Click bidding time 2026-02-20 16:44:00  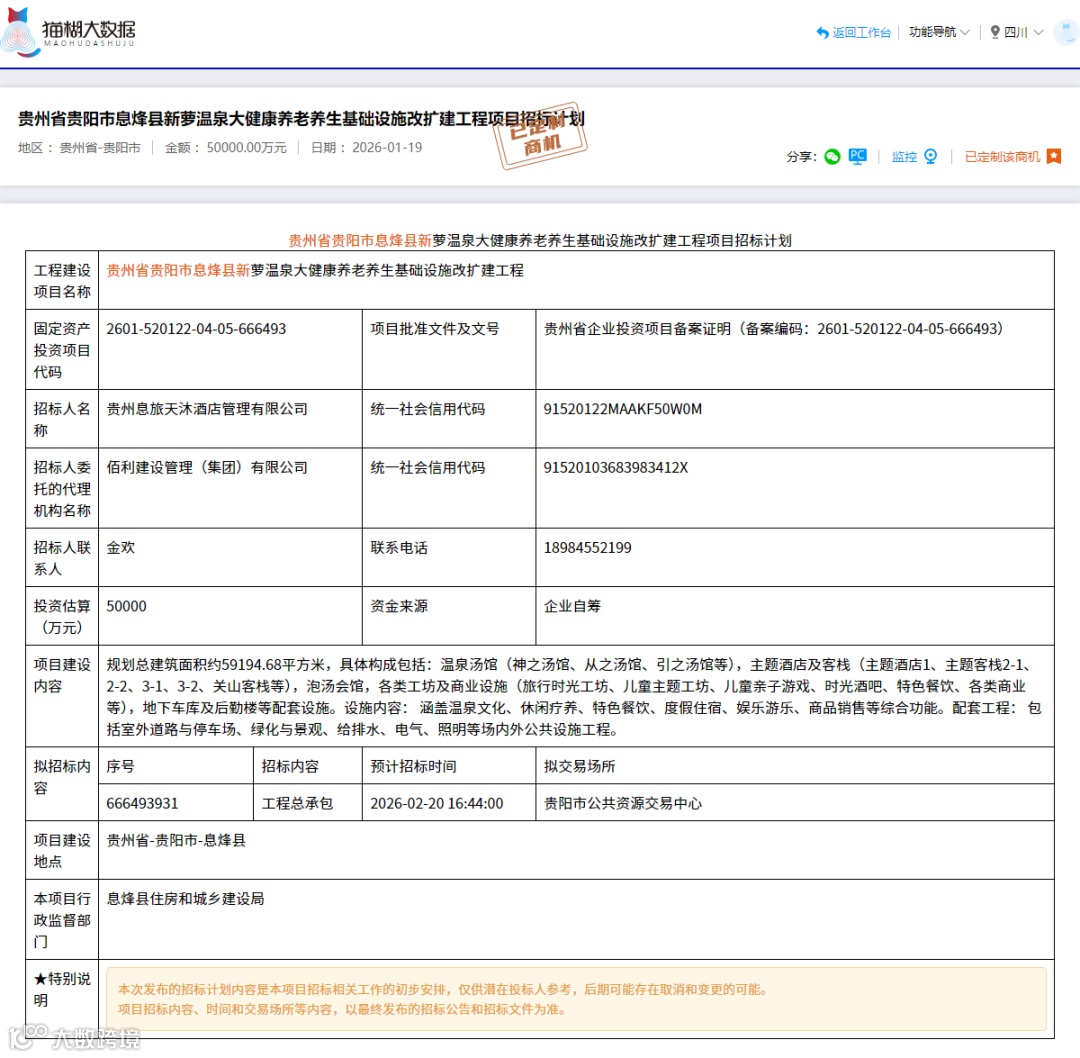(437, 803)
